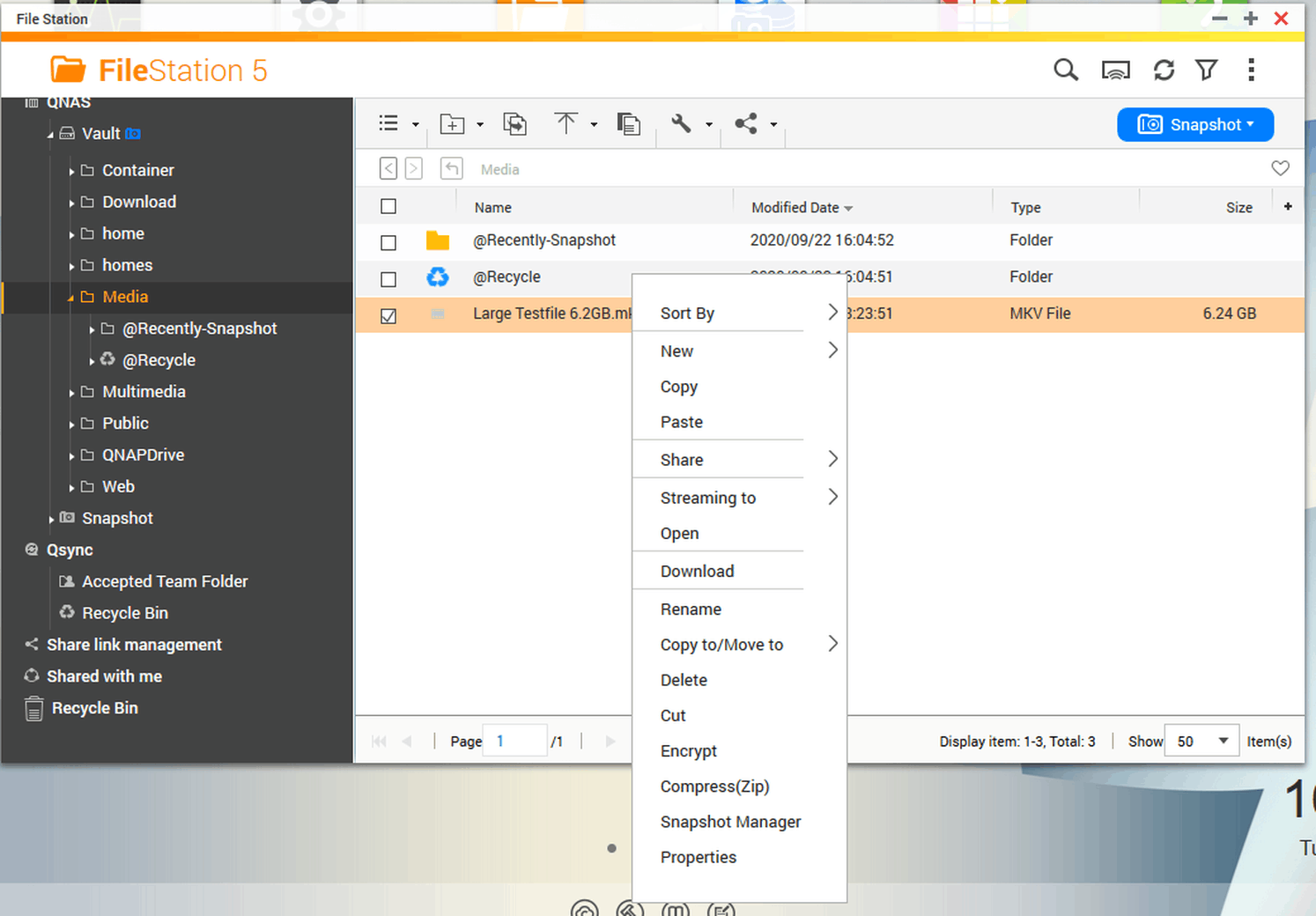Viewport: 1316px width, 916px height.
Task: Select the Multimedia folder in tree
Action: point(144,392)
